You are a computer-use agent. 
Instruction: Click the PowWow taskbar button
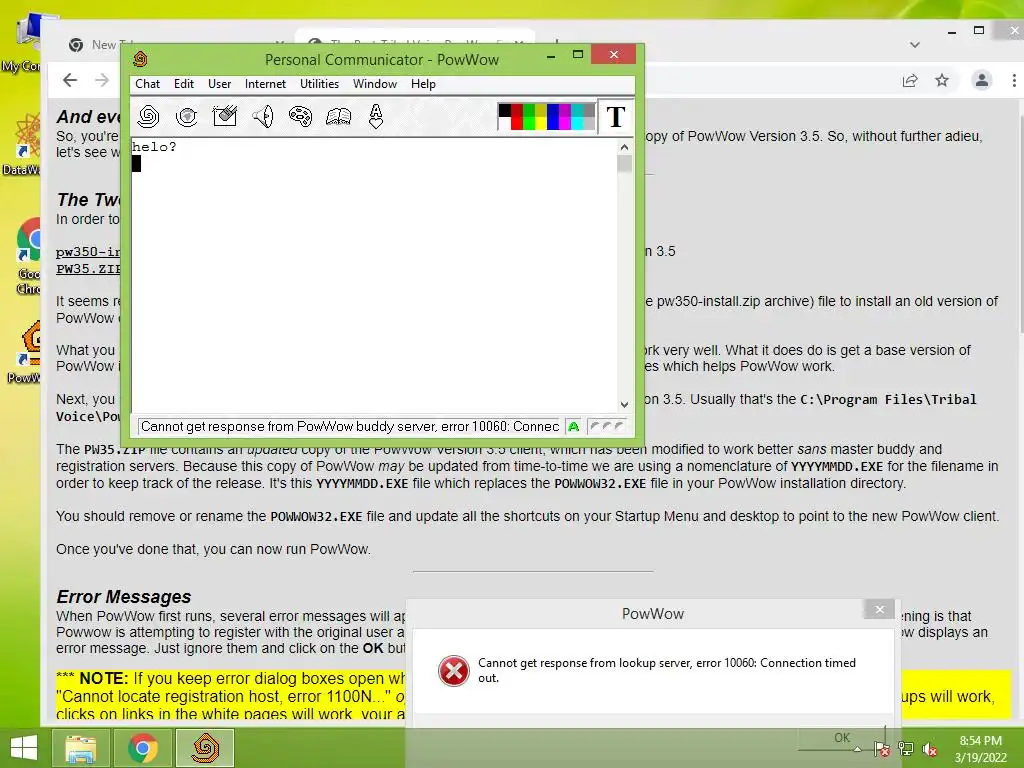205,748
